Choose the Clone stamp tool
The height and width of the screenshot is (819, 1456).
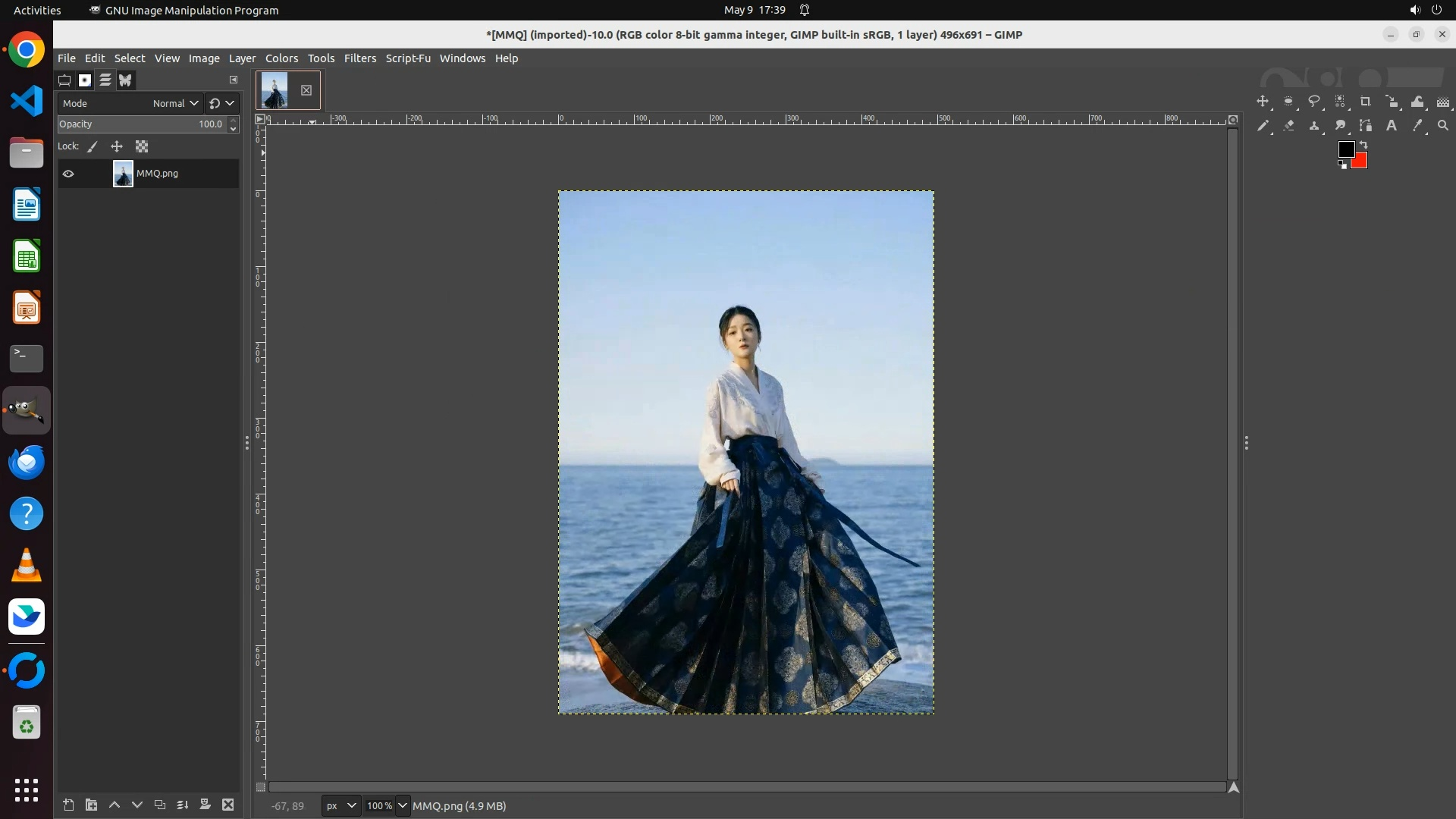[x=1314, y=126]
